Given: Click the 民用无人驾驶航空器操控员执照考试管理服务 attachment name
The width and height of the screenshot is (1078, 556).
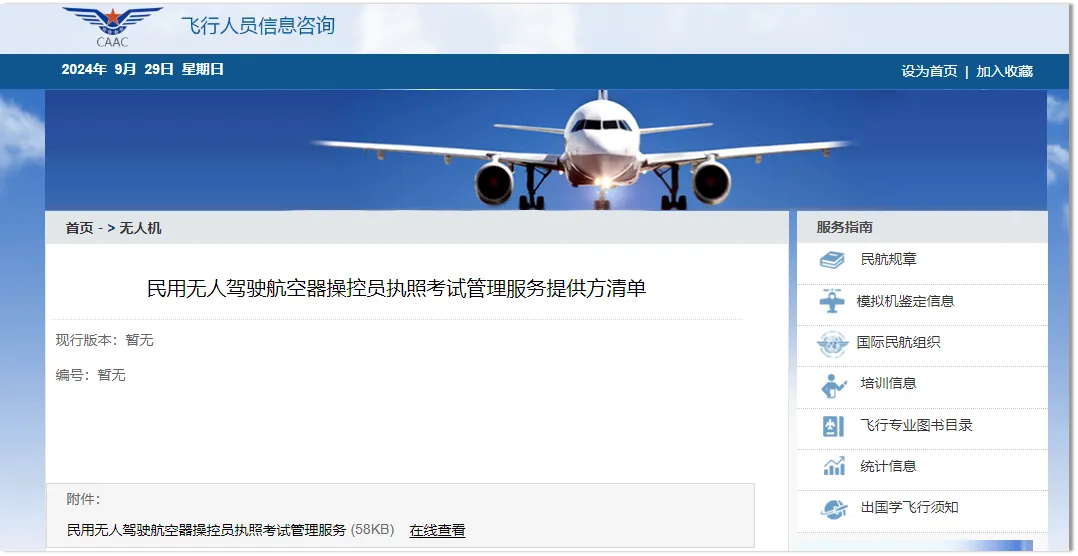Looking at the screenshot, I should [x=206, y=530].
